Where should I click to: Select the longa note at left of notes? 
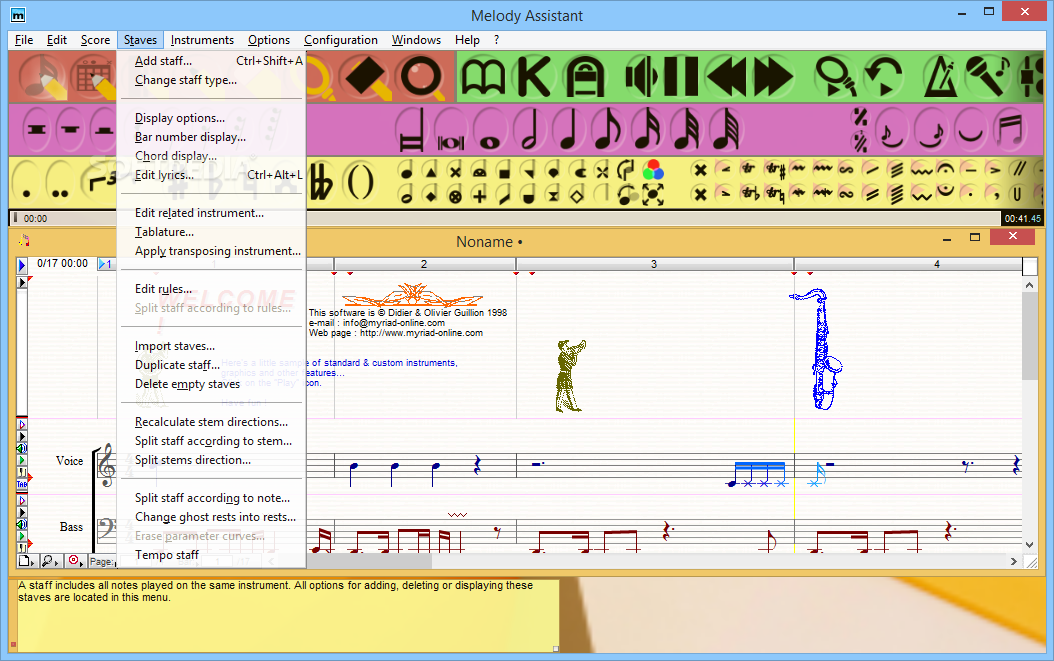click(x=411, y=130)
